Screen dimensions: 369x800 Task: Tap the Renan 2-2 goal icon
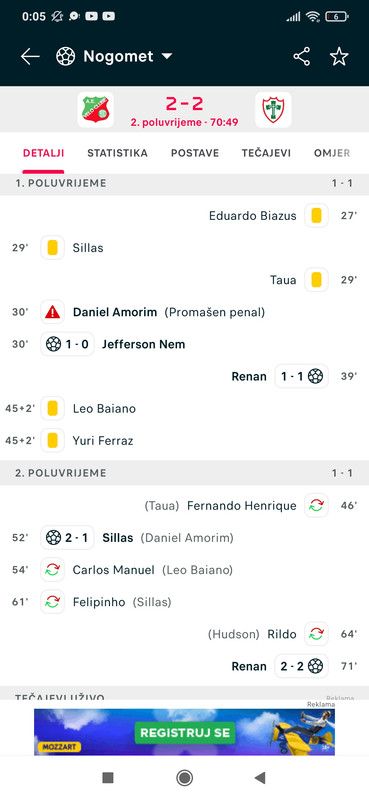[x=302, y=666]
